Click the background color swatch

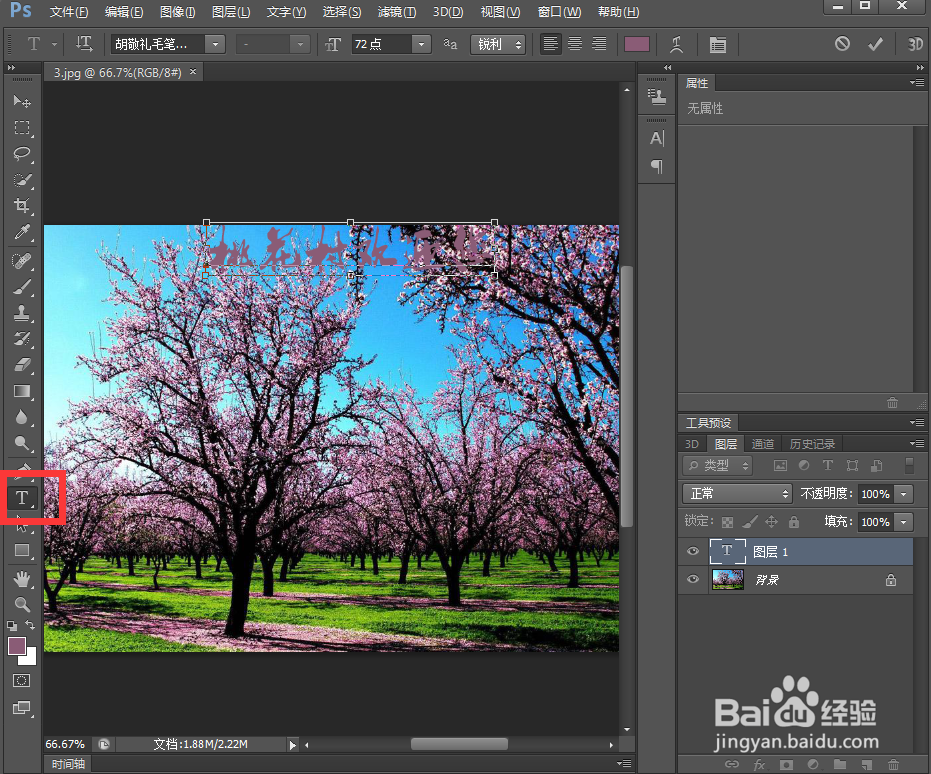tap(30, 659)
